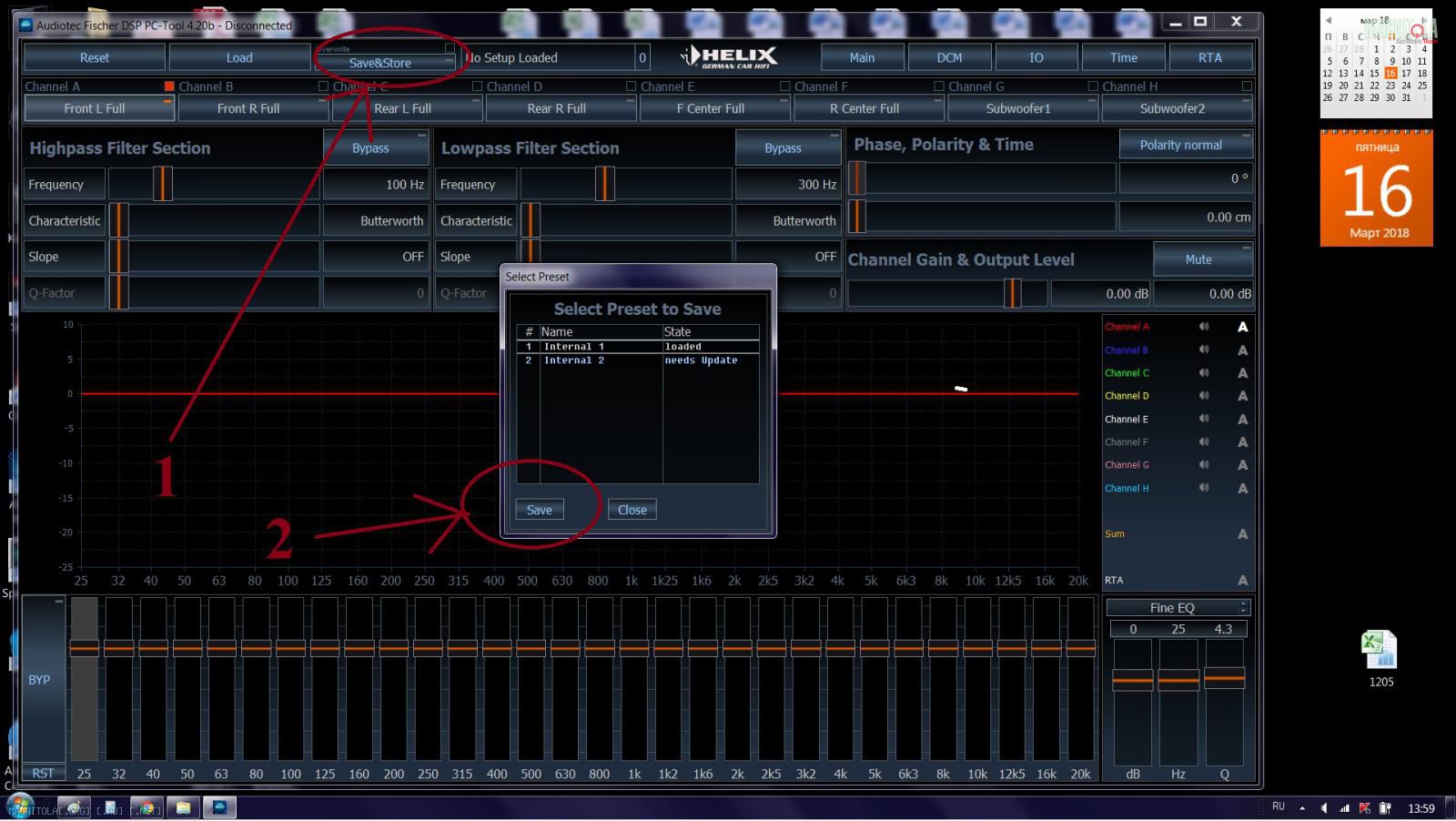Mute Channel G with its speaker icon
Viewport: 1456px width, 821px height.
pyautogui.click(x=1204, y=464)
